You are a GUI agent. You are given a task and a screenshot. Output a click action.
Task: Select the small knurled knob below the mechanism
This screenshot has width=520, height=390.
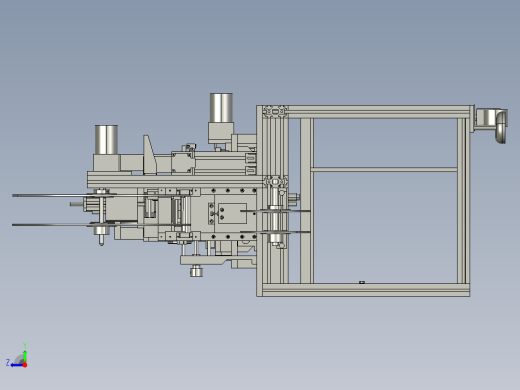[196, 271]
